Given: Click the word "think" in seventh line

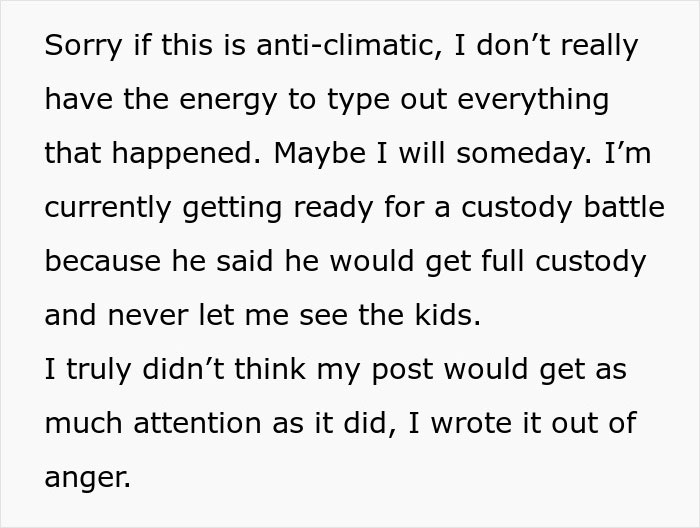Looking at the screenshot, I should [270, 369].
